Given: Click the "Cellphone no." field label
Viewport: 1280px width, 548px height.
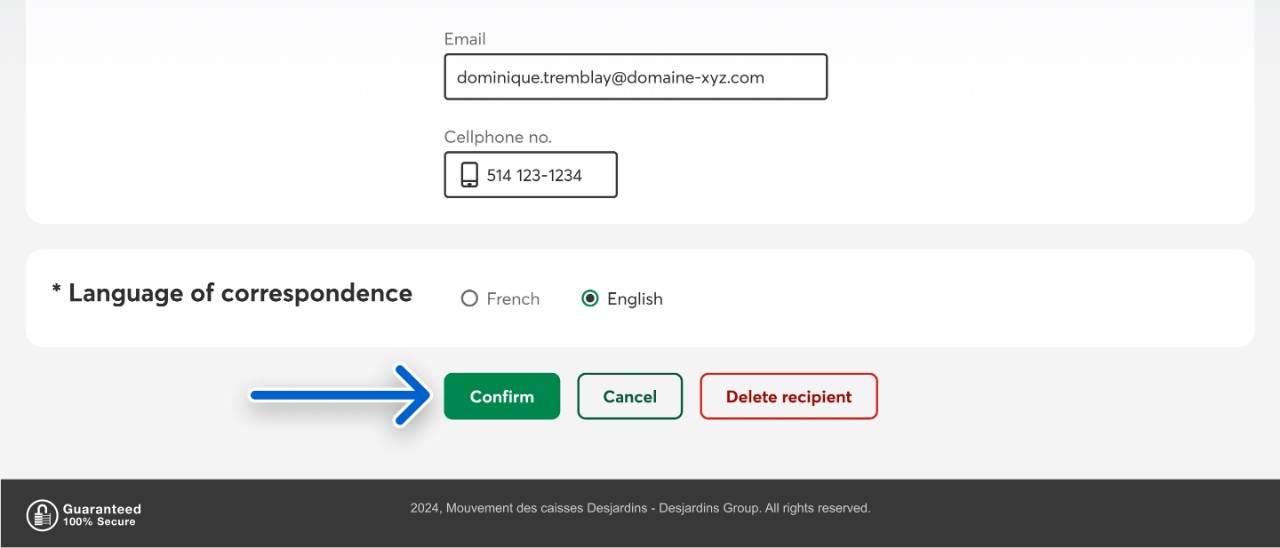Looking at the screenshot, I should tap(498, 137).
